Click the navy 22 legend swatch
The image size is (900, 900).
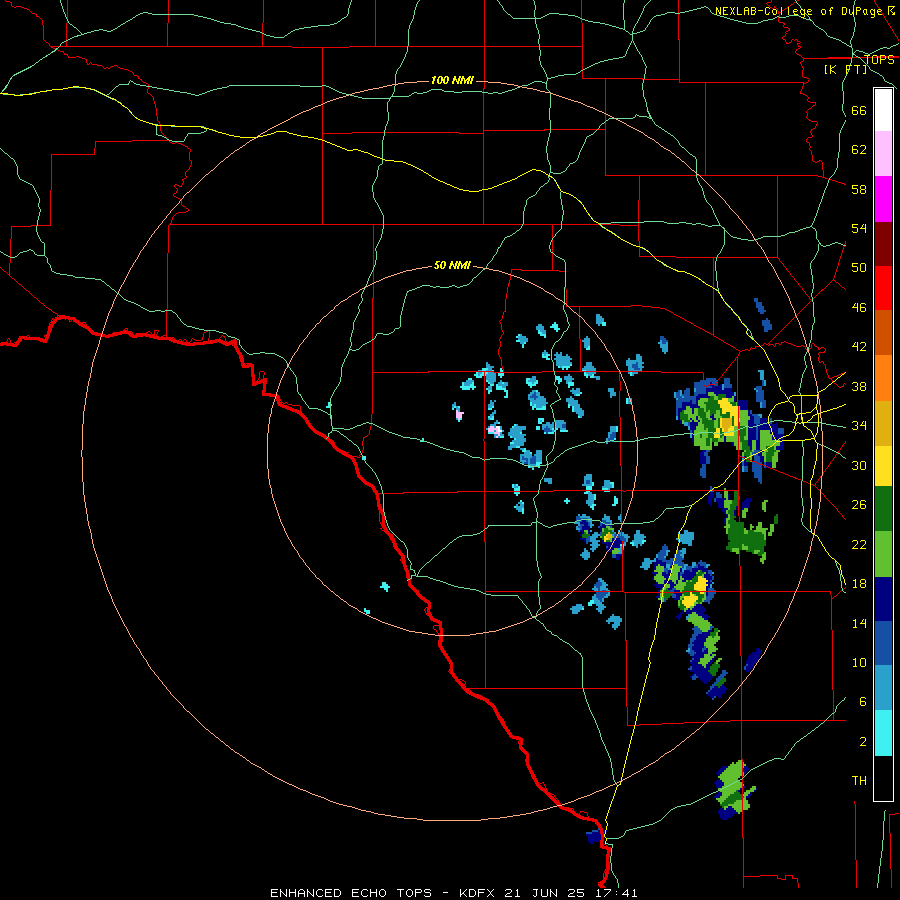pyautogui.click(x=883, y=599)
